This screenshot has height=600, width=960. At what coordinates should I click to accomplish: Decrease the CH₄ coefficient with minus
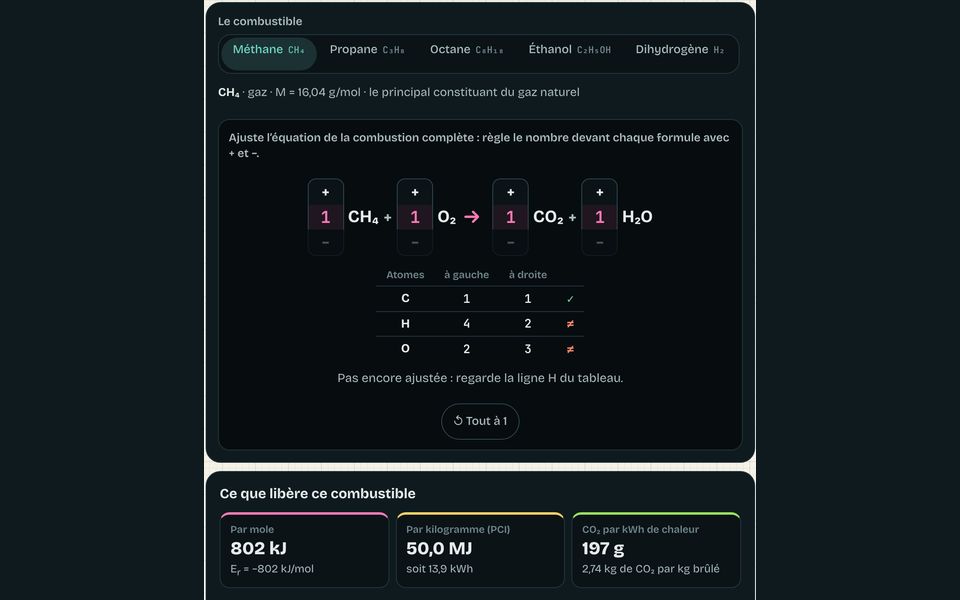point(326,243)
